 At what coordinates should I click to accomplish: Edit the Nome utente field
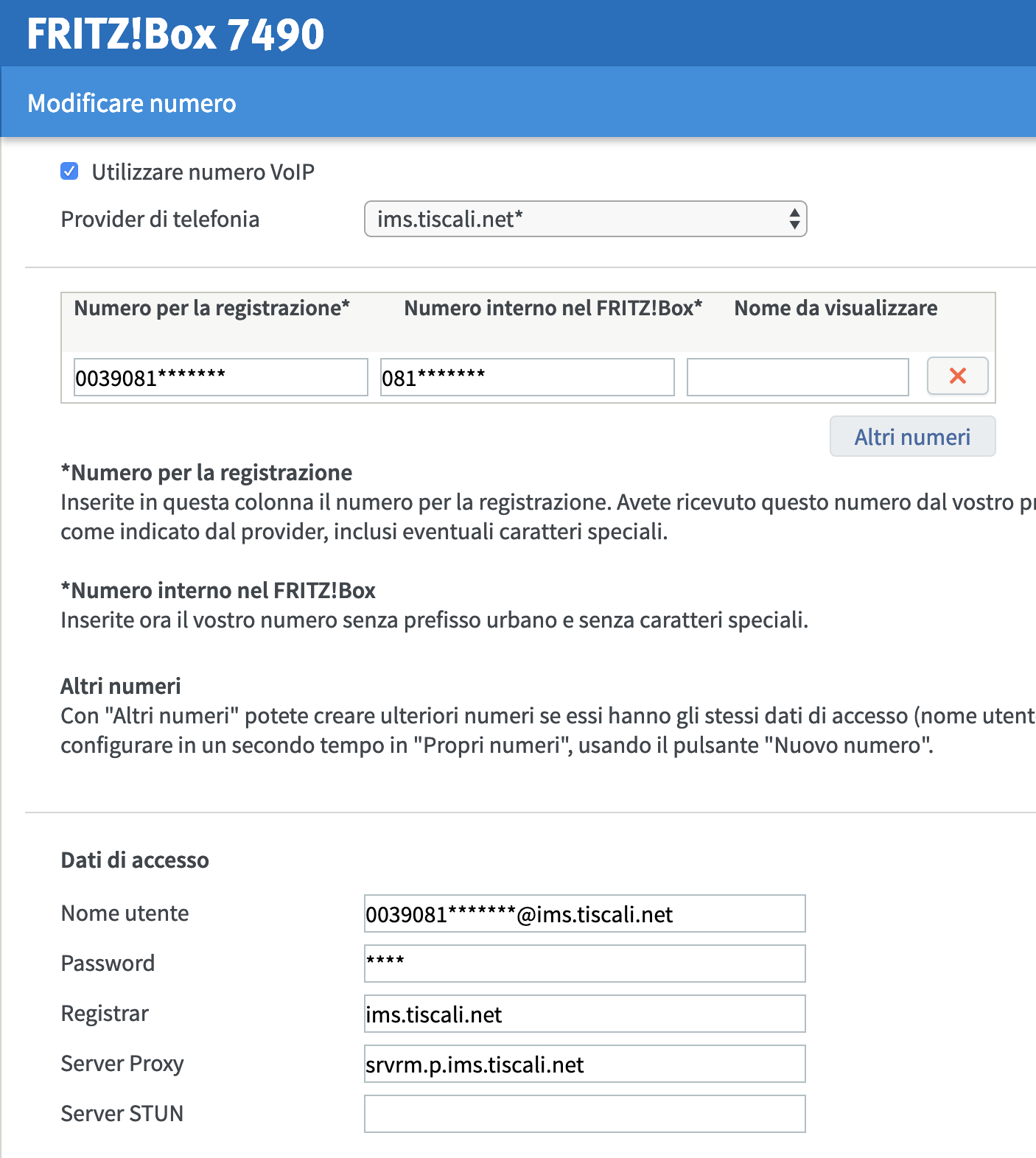(x=585, y=913)
